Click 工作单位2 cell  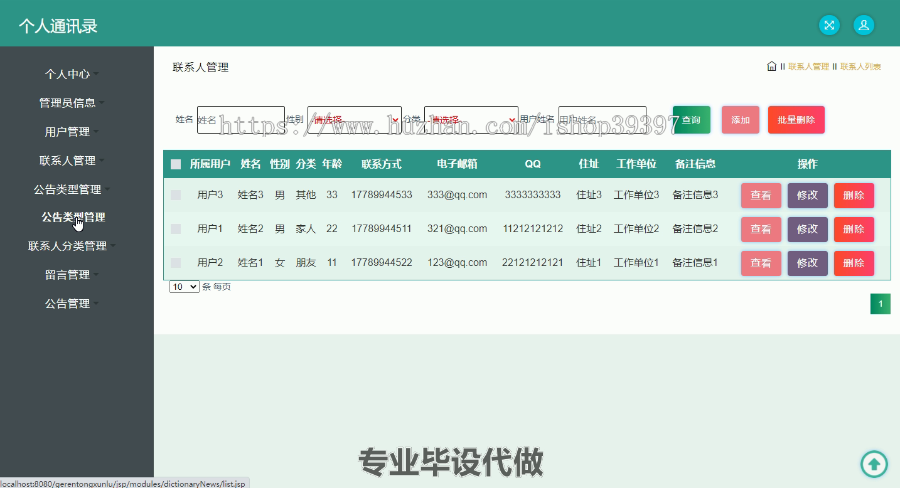(636, 228)
